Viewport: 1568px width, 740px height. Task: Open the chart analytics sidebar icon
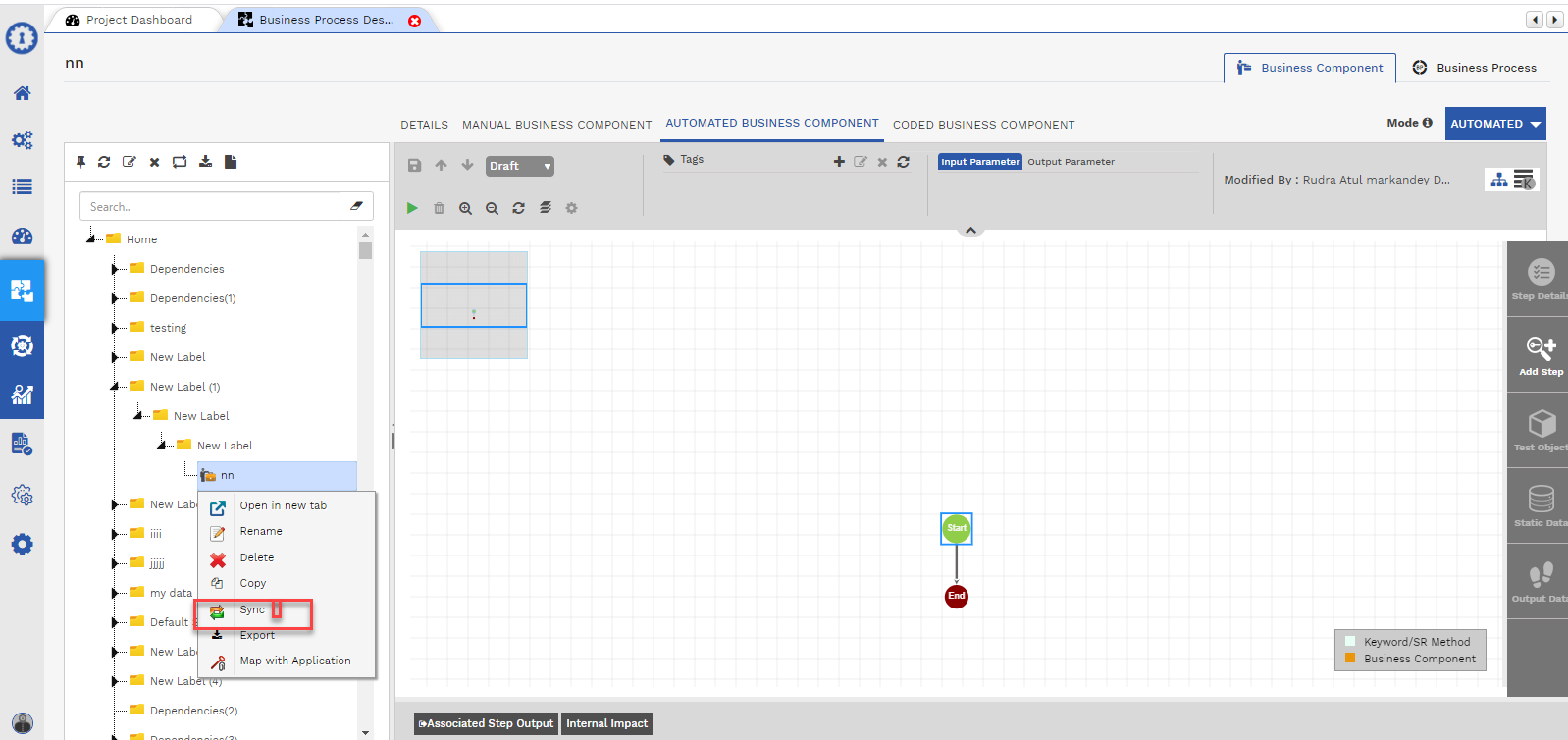[22, 395]
